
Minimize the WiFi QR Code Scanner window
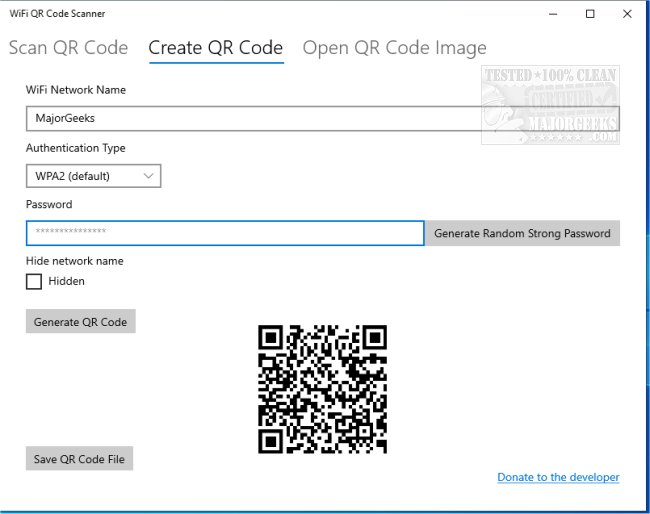click(553, 14)
